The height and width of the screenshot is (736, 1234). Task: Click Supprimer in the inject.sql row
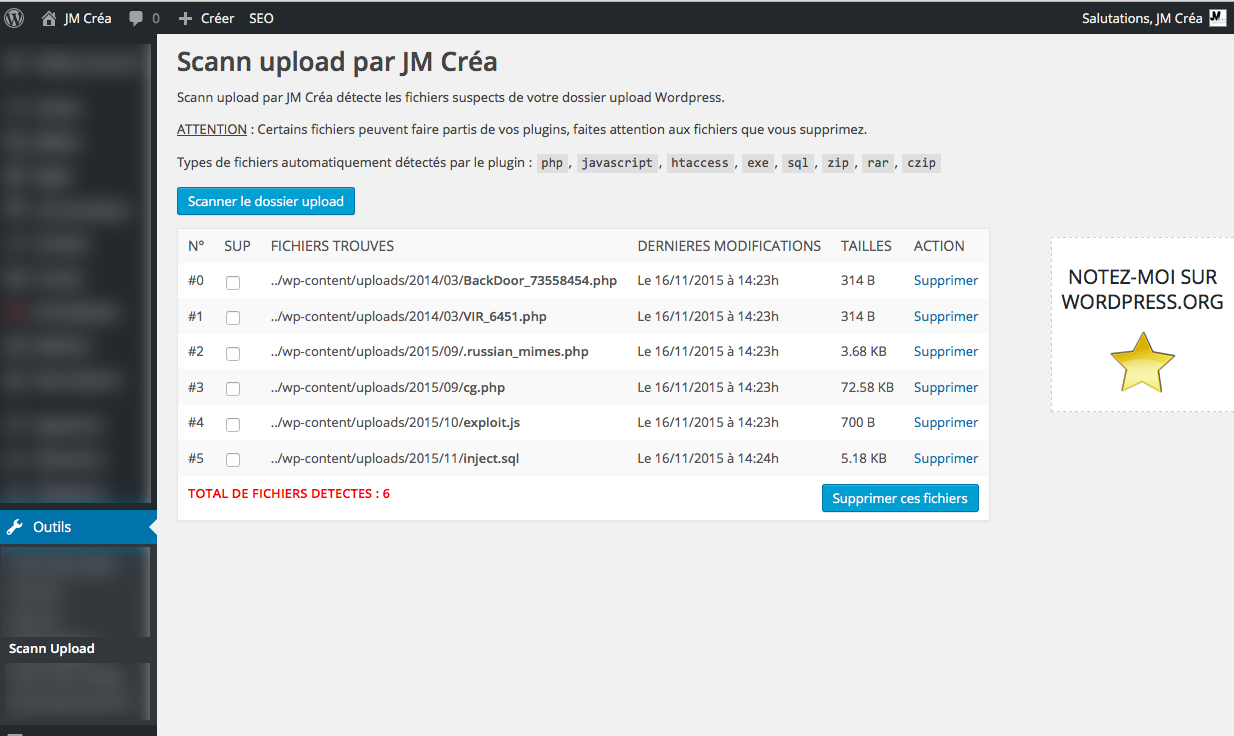tap(946, 458)
